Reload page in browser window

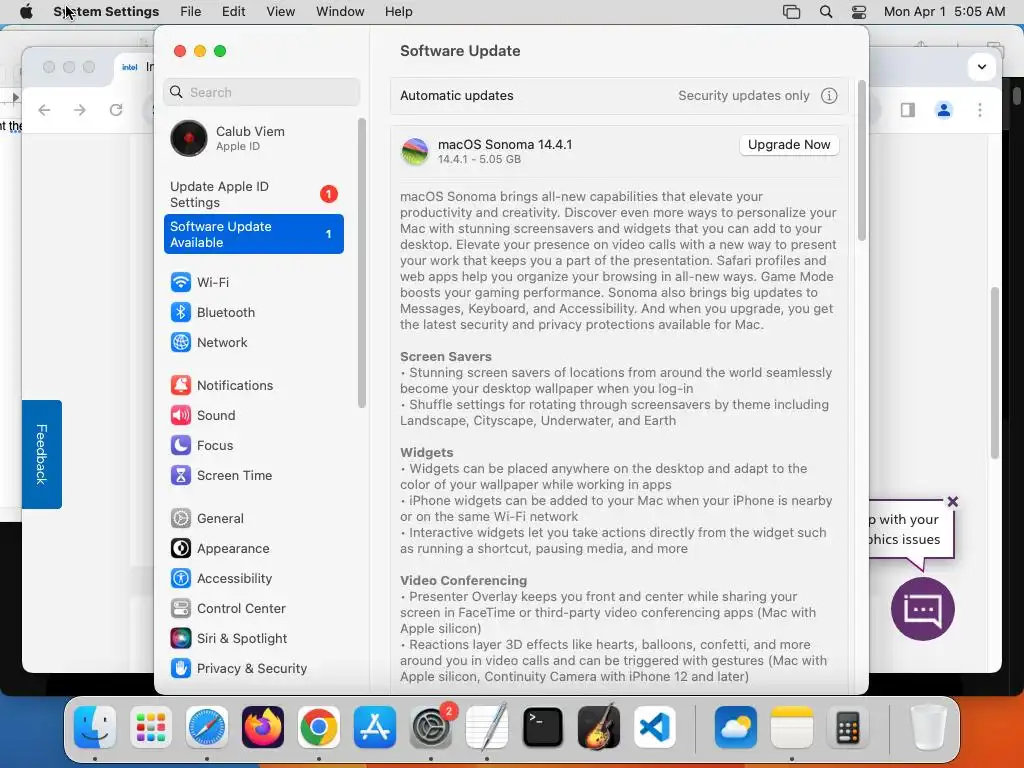coord(116,110)
